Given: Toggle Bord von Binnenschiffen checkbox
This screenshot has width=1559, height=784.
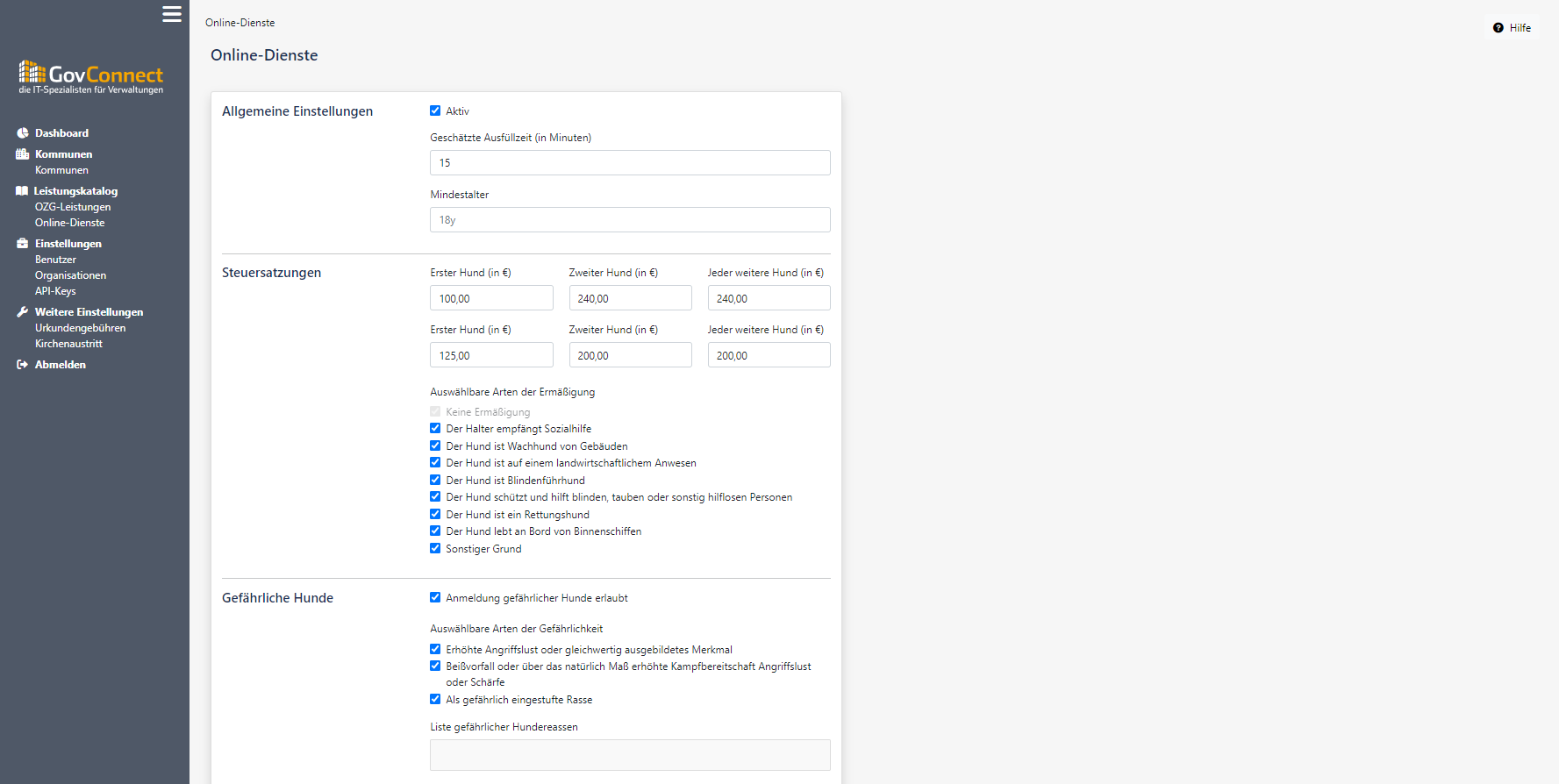Looking at the screenshot, I should [435, 531].
